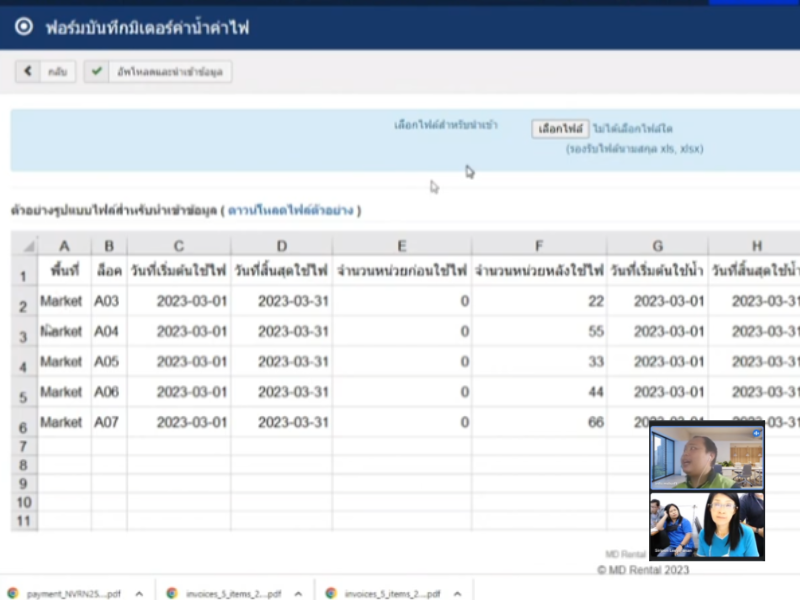Click column letter E in sample sheet
Image resolution: width=800 pixels, height=600 pixels.
pos(402,246)
